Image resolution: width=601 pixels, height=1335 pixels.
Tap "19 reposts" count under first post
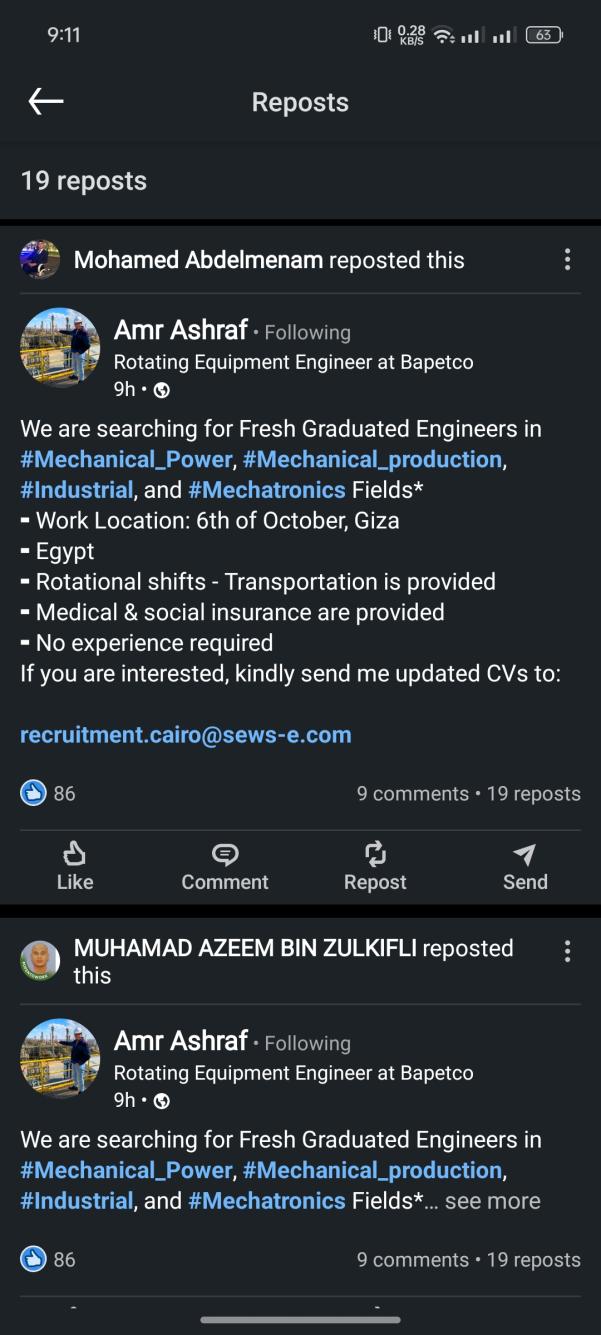(x=533, y=794)
